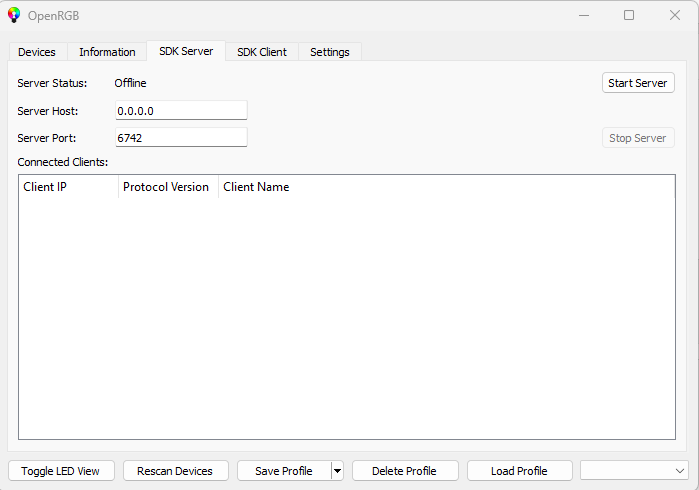
Task: Click the Offline server status text
Action: tap(130, 83)
